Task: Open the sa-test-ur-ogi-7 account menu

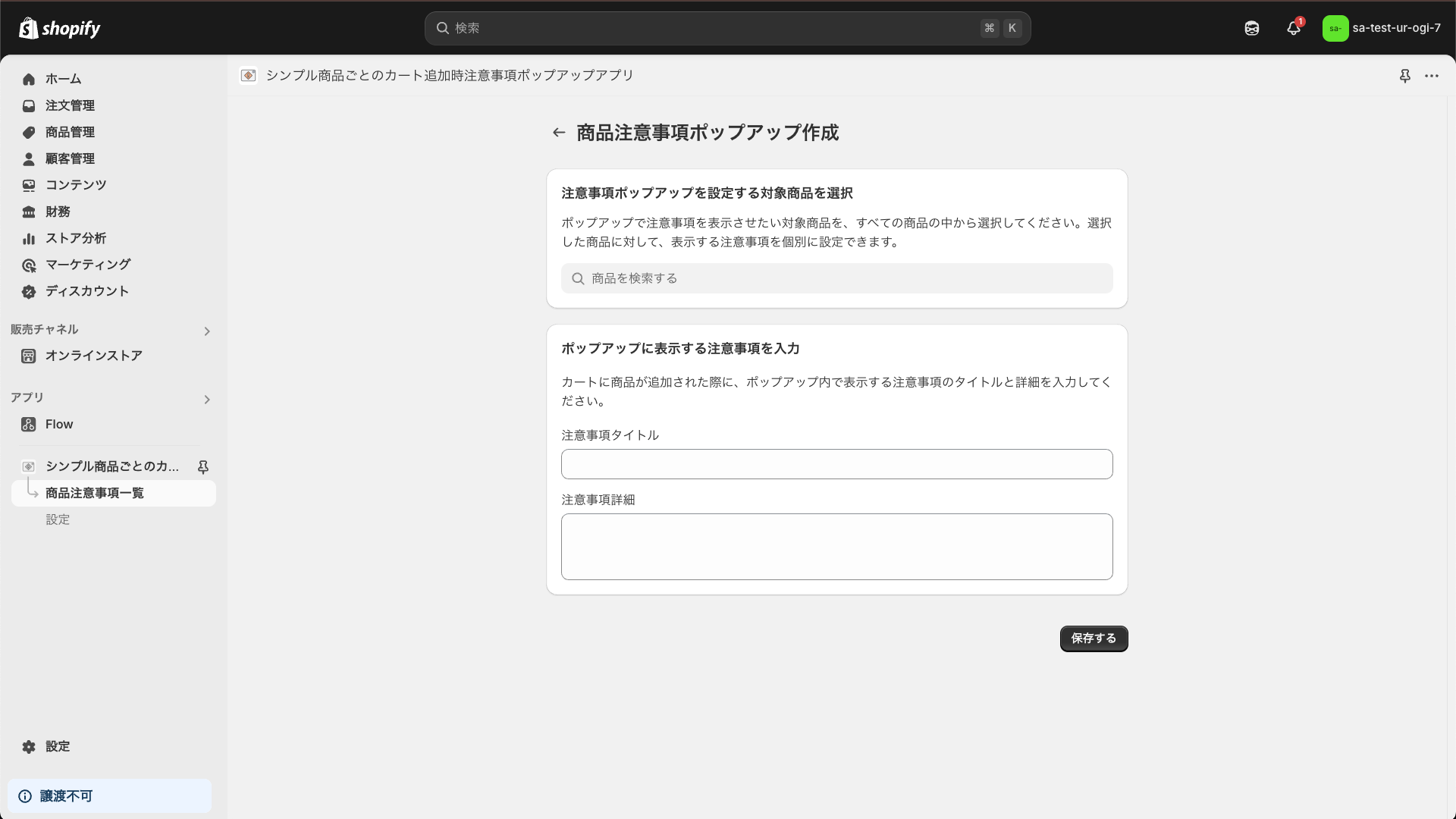Action: pyautogui.click(x=1381, y=28)
